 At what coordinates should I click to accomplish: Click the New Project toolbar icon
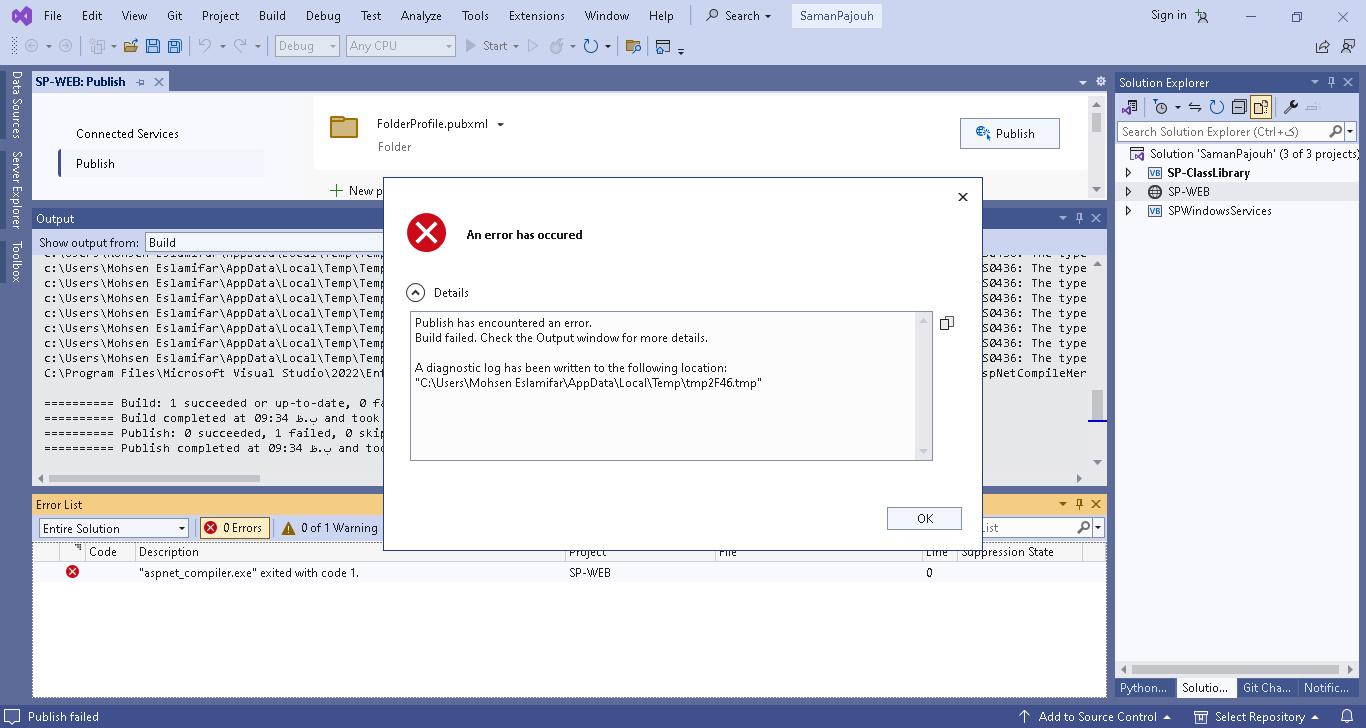click(x=97, y=46)
